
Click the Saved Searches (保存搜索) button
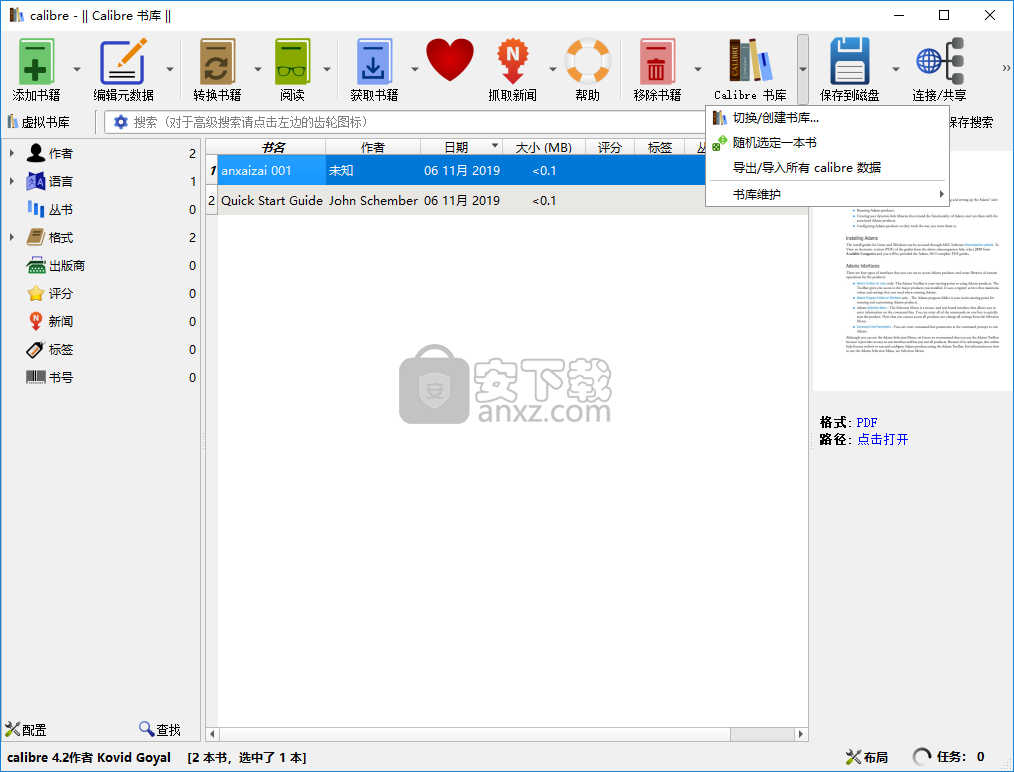(x=971, y=122)
